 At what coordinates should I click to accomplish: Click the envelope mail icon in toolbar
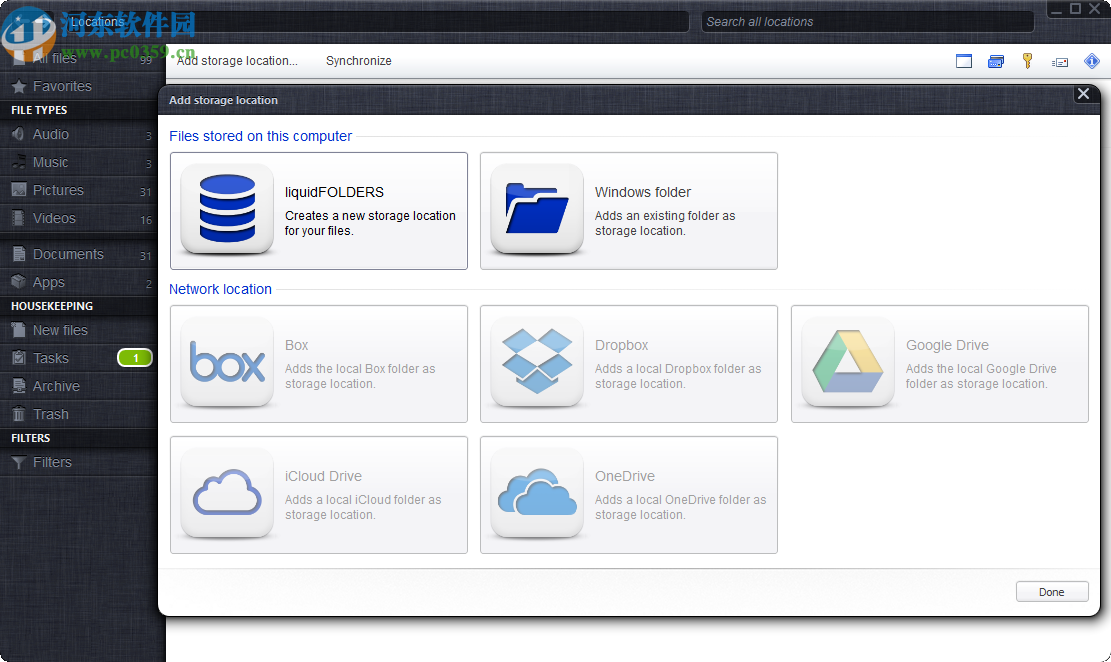[1060, 62]
